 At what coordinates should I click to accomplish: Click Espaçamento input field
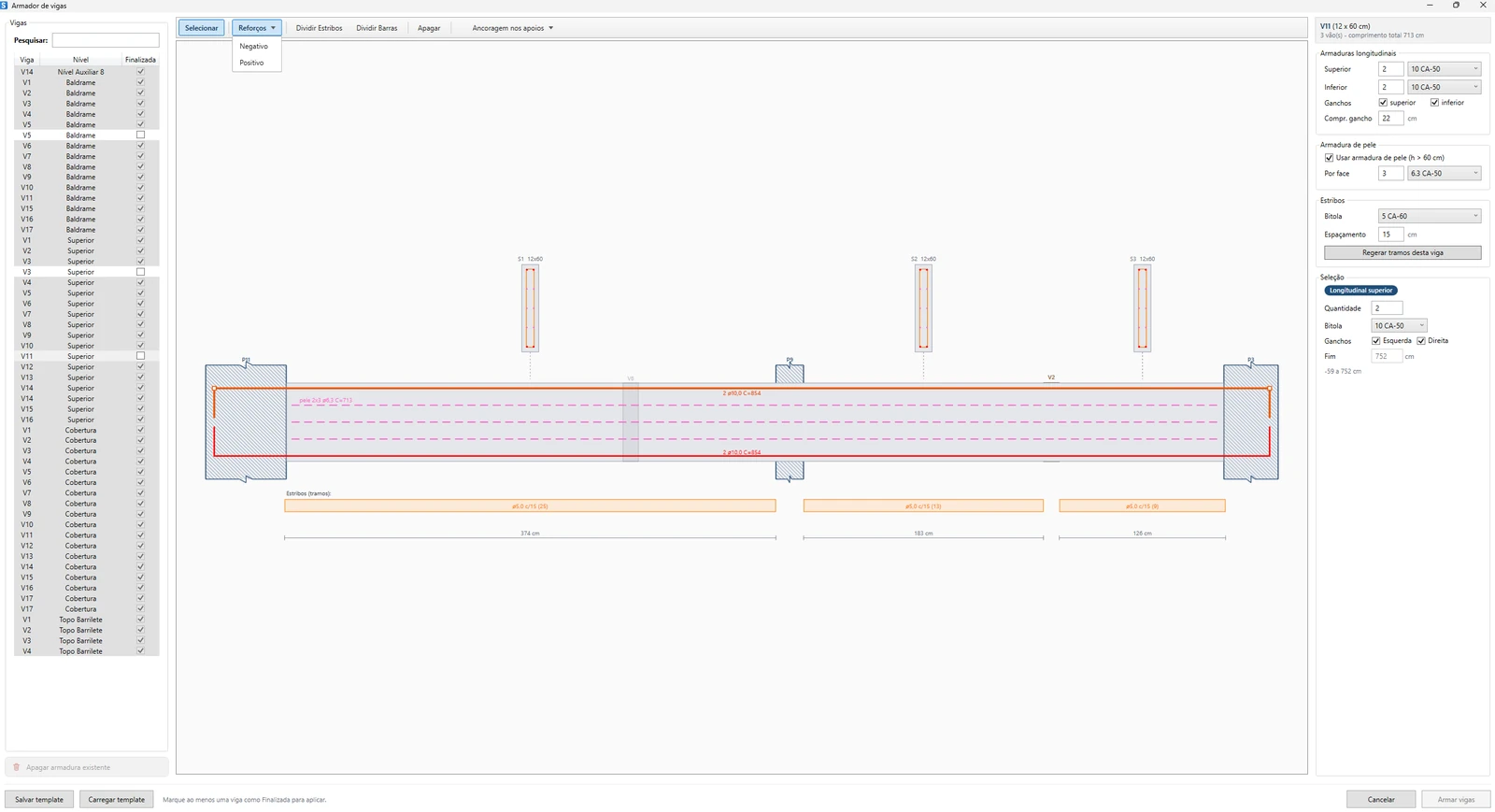(x=1390, y=235)
